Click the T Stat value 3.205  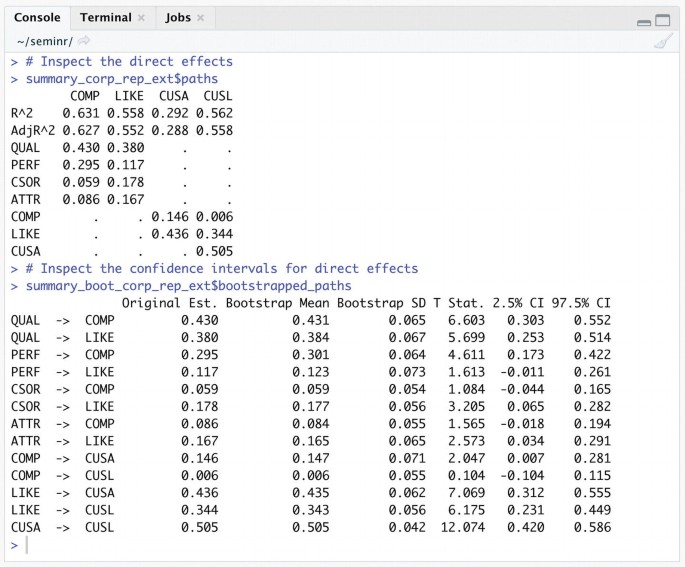pyautogui.click(x=466, y=406)
